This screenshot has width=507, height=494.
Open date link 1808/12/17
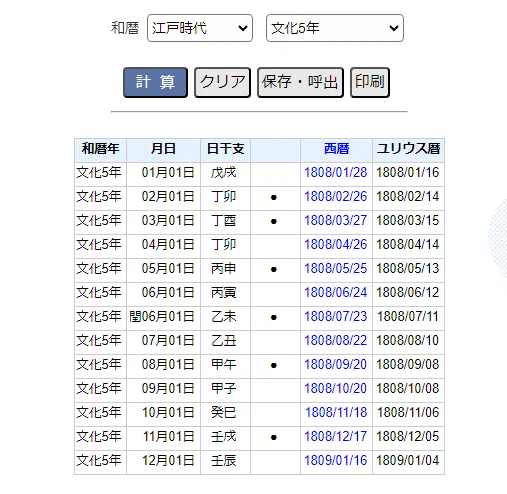tap(336, 436)
